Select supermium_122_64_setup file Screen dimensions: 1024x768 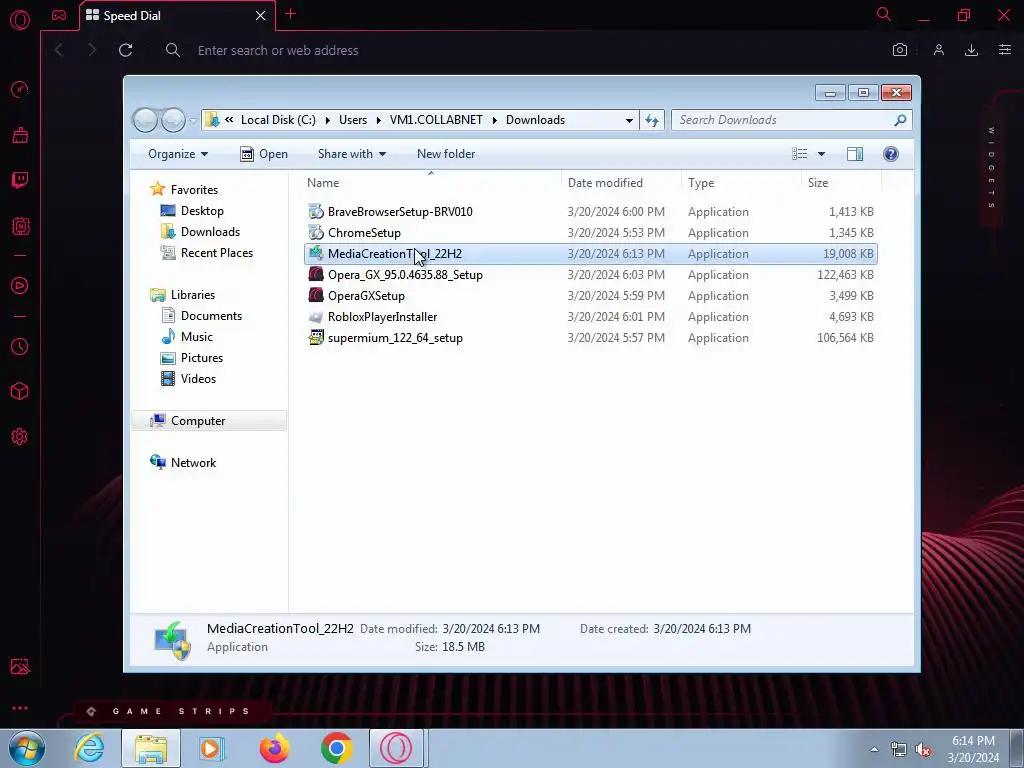click(590, 338)
